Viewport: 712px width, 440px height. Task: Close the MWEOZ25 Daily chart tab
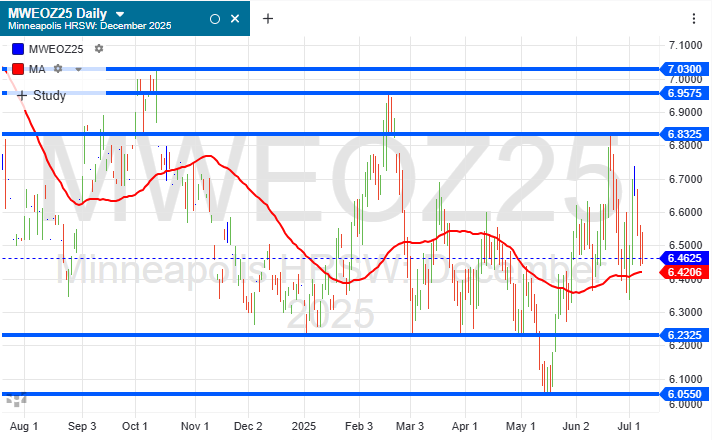point(235,19)
